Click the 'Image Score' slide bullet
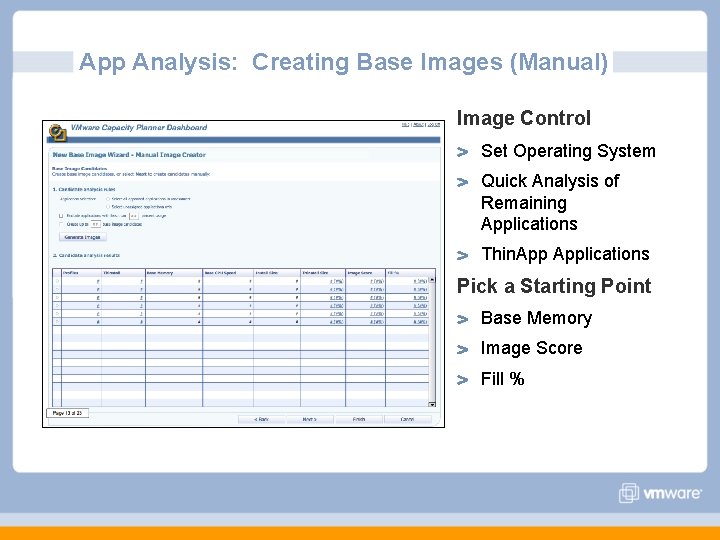Screen dimensions: 720x540 [531, 348]
